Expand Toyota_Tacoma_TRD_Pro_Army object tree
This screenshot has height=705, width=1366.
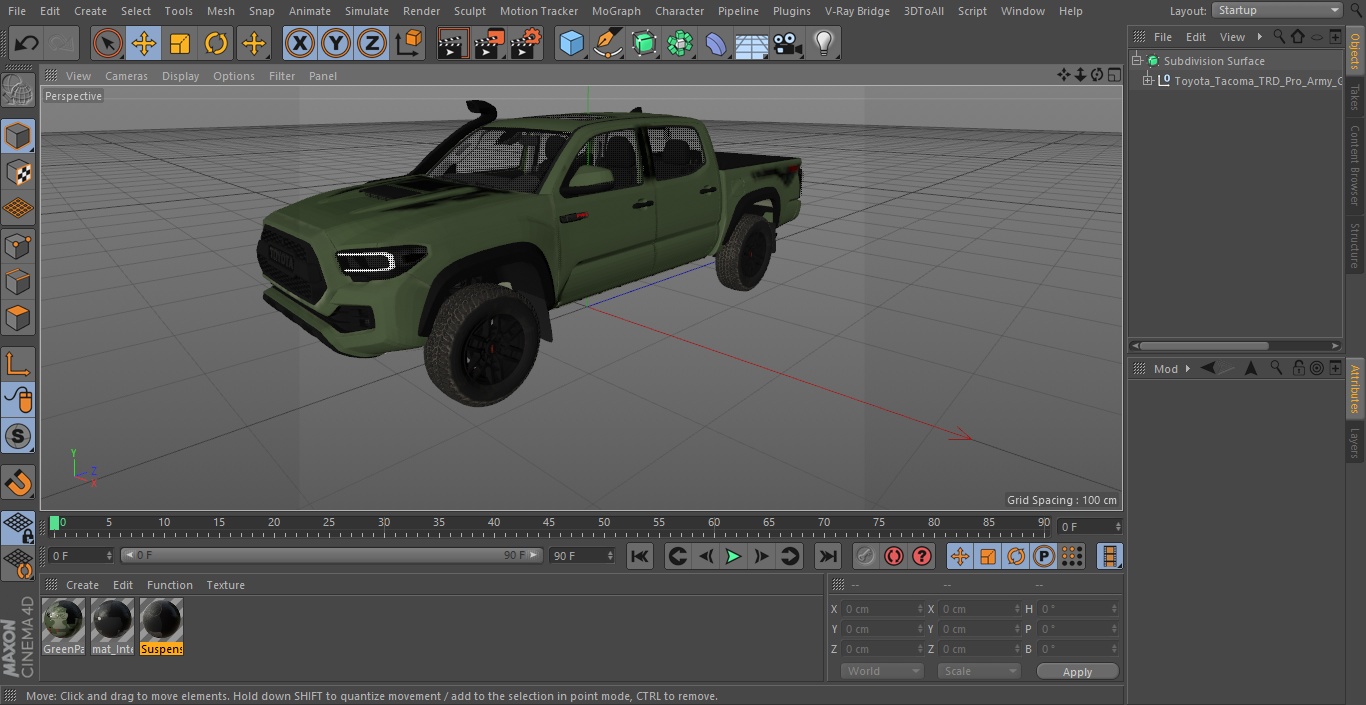[1148, 81]
